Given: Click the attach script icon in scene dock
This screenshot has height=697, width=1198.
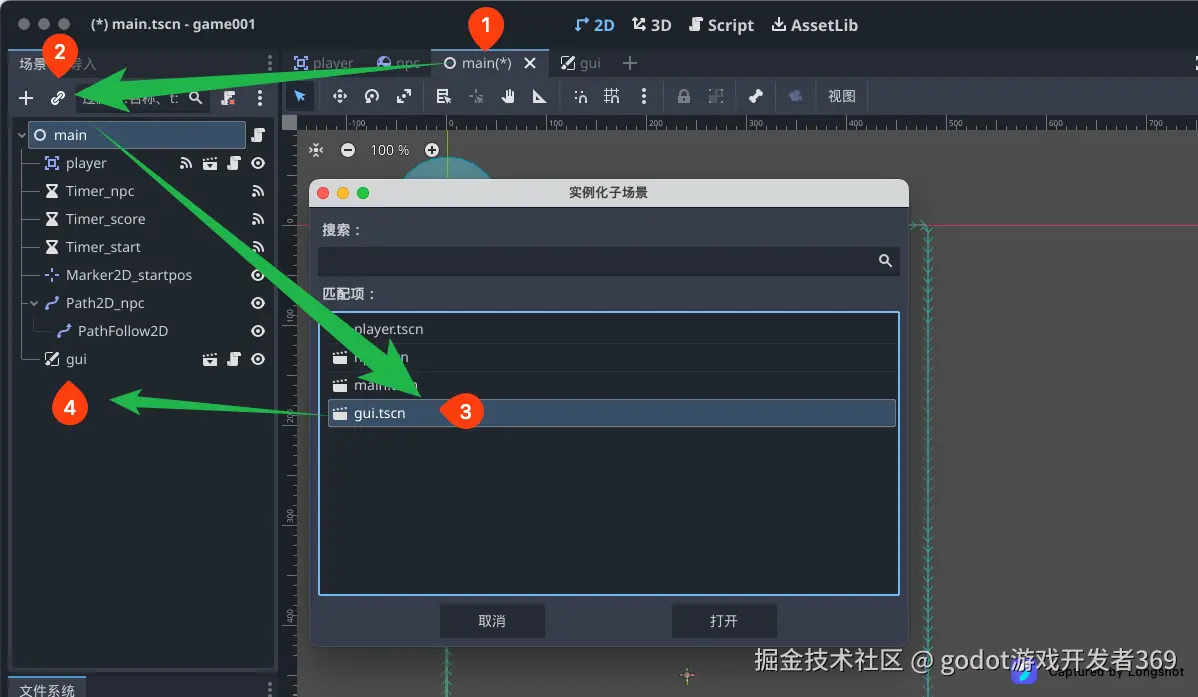Looking at the screenshot, I should [228, 98].
